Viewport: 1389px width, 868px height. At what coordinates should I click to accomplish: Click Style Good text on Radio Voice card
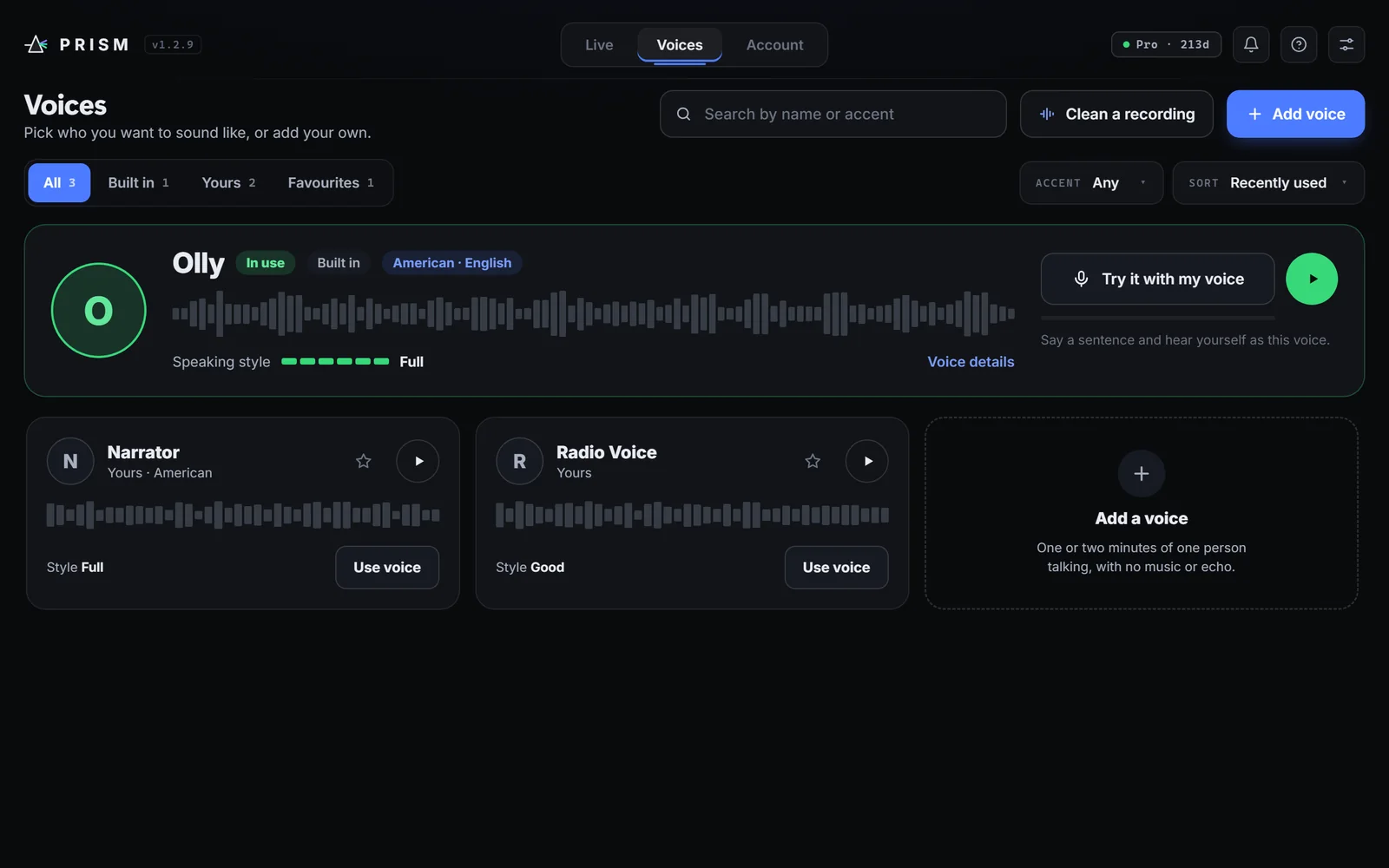pyautogui.click(x=530, y=567)
